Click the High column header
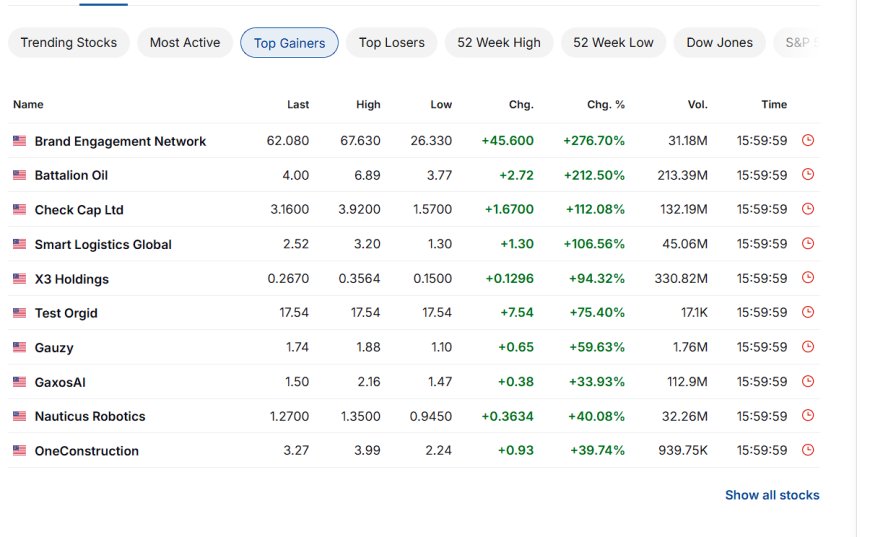 click(368, 104)
